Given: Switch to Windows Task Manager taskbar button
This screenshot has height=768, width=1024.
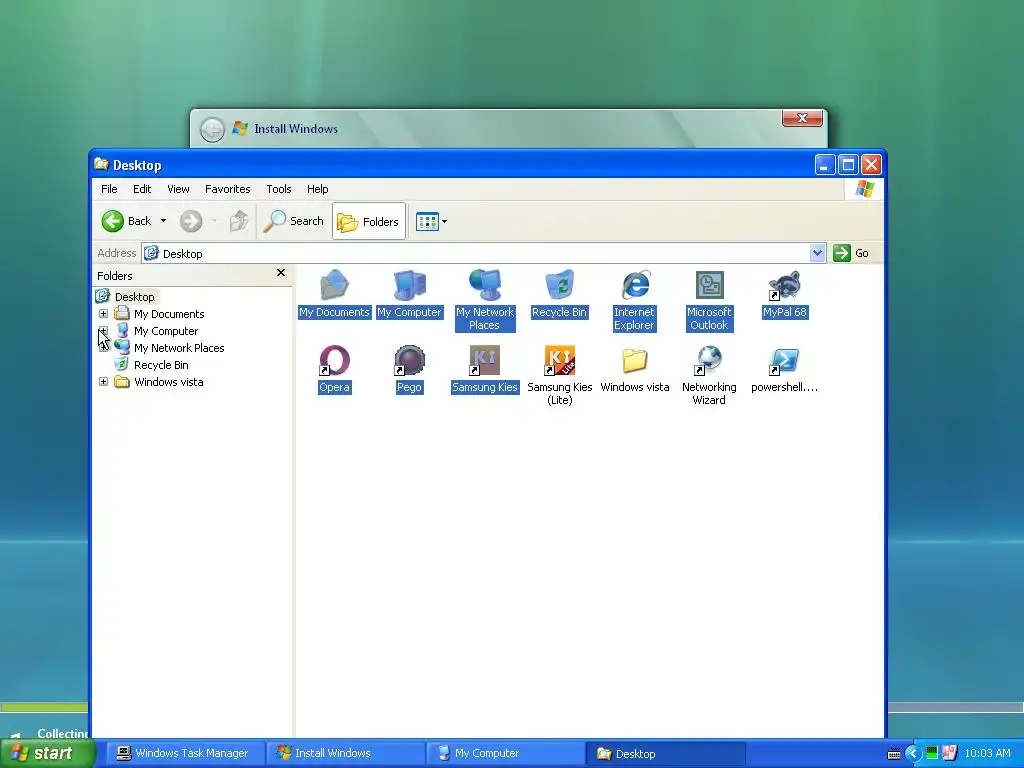Looking at the screenshot, I should click(x=185, y=753).
